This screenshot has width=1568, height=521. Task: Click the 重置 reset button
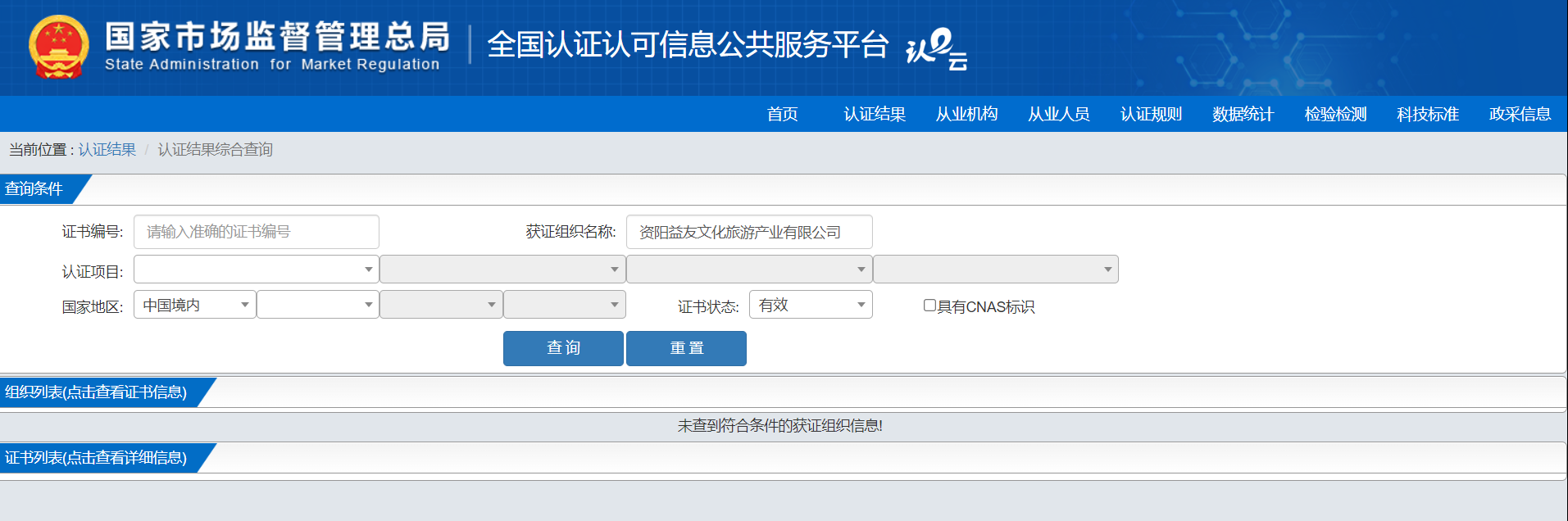(x=686, y=348)
